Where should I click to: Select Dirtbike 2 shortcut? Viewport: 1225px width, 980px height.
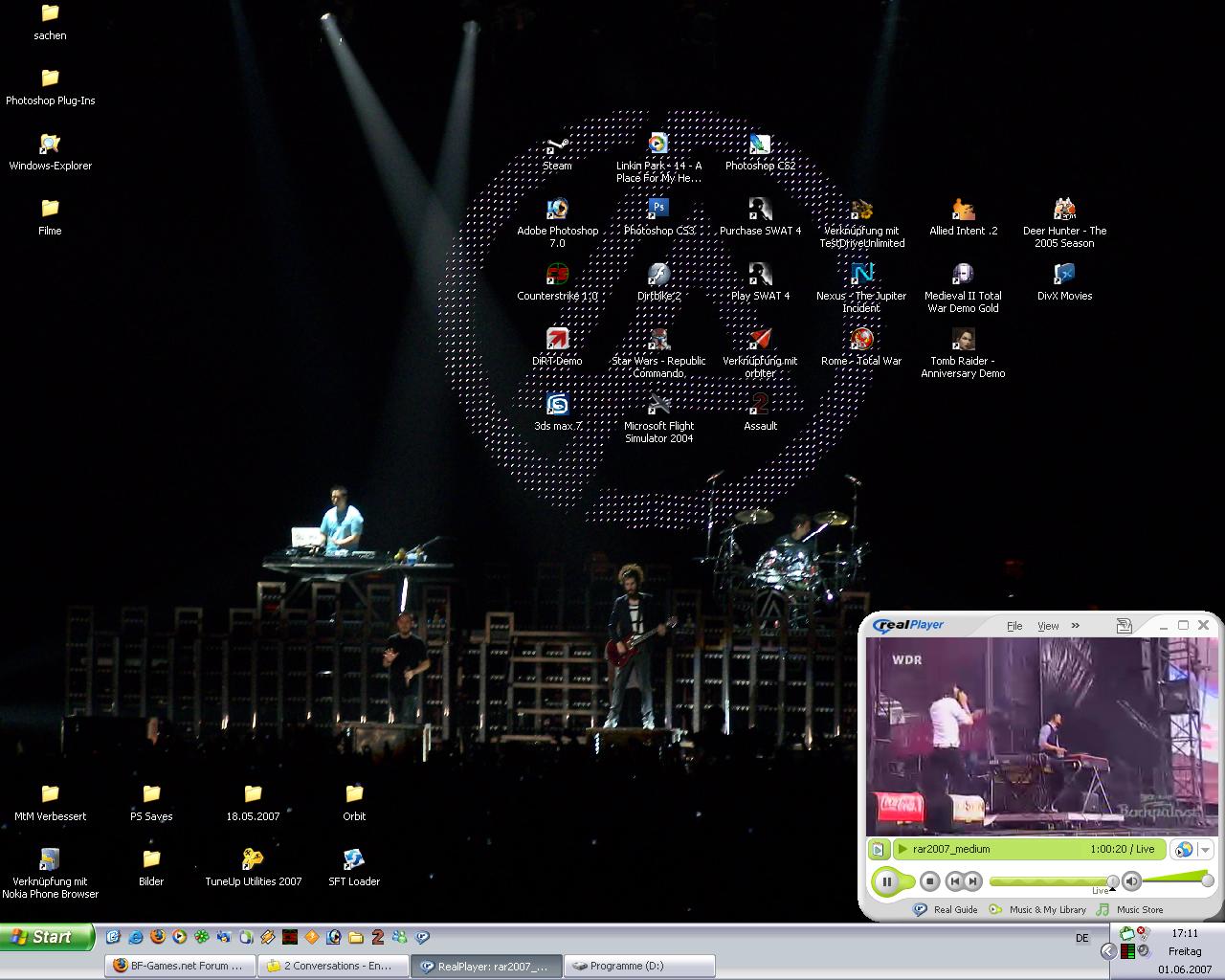click(658, 283)
